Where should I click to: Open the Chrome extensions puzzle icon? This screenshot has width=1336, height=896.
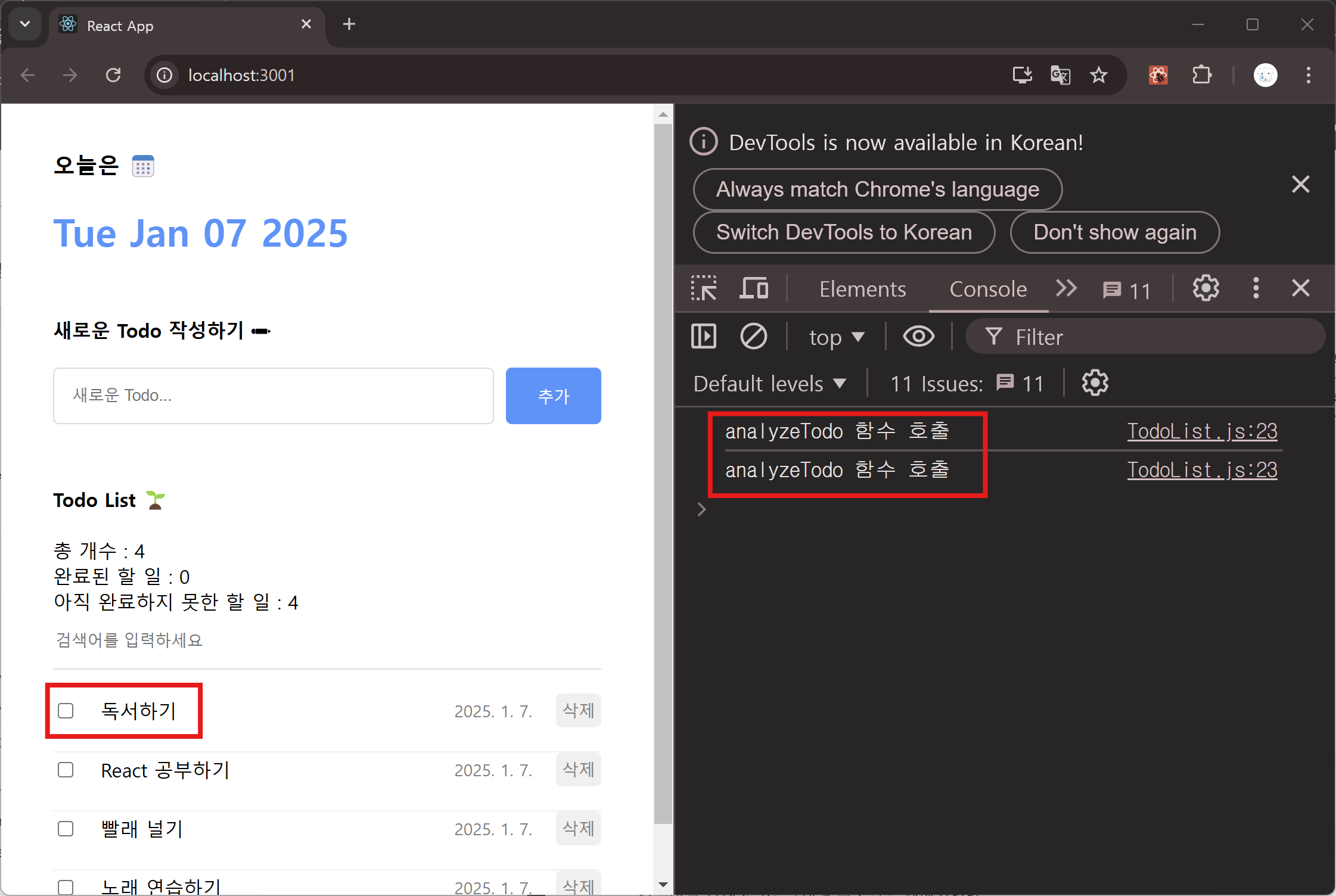[x=1202, y=75]
